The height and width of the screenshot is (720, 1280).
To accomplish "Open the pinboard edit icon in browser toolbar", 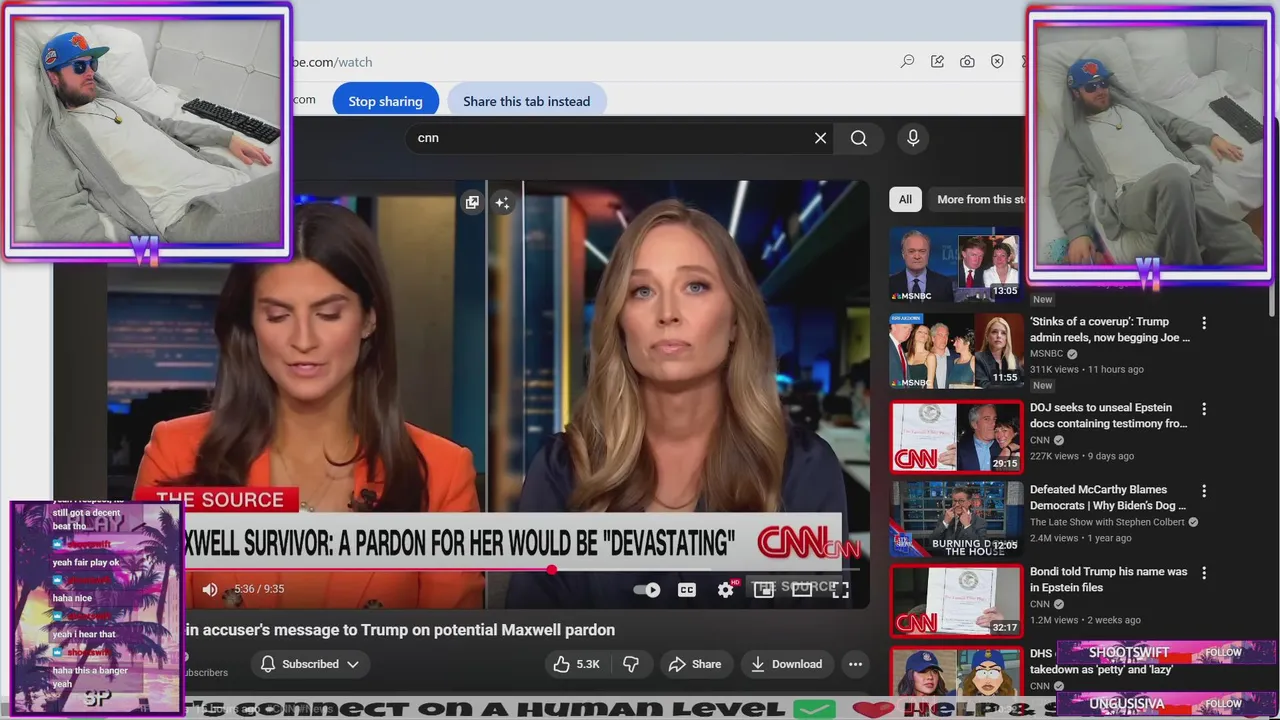I will pyautogui.click(x=937, y=61).
